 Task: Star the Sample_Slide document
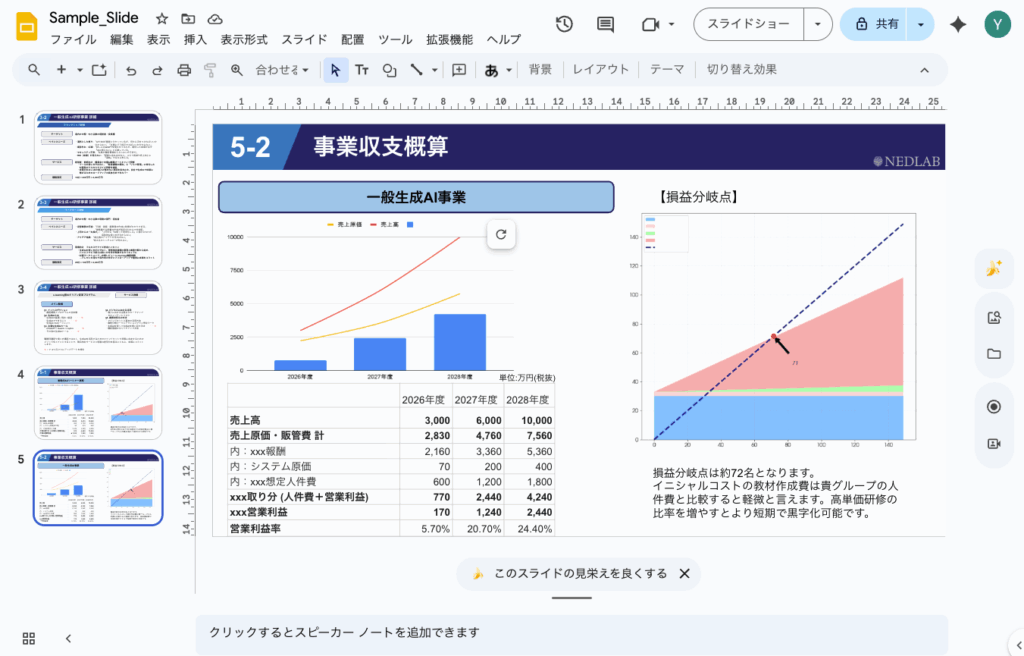[x=162, y=19]
